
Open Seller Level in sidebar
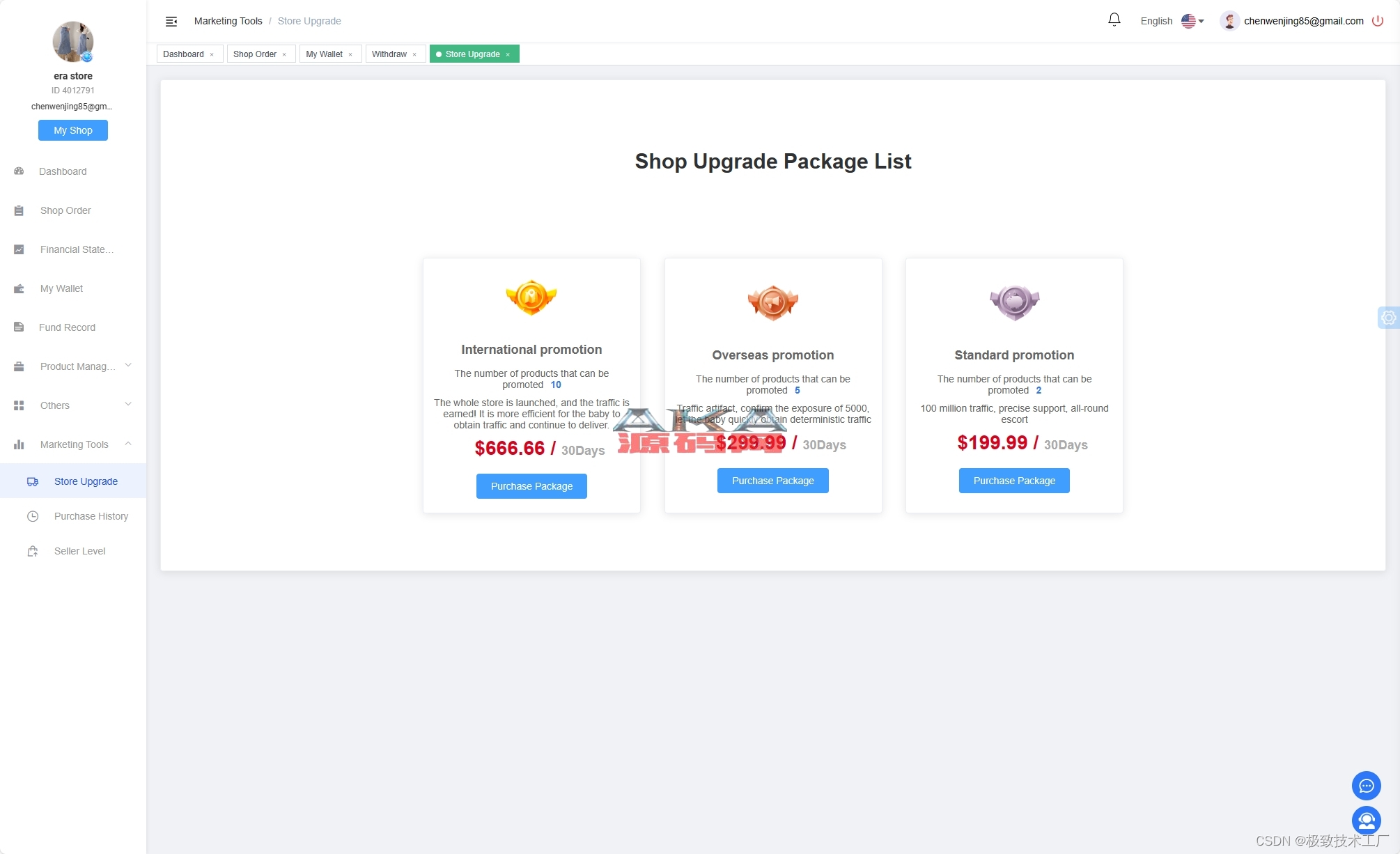click(79, 551)
